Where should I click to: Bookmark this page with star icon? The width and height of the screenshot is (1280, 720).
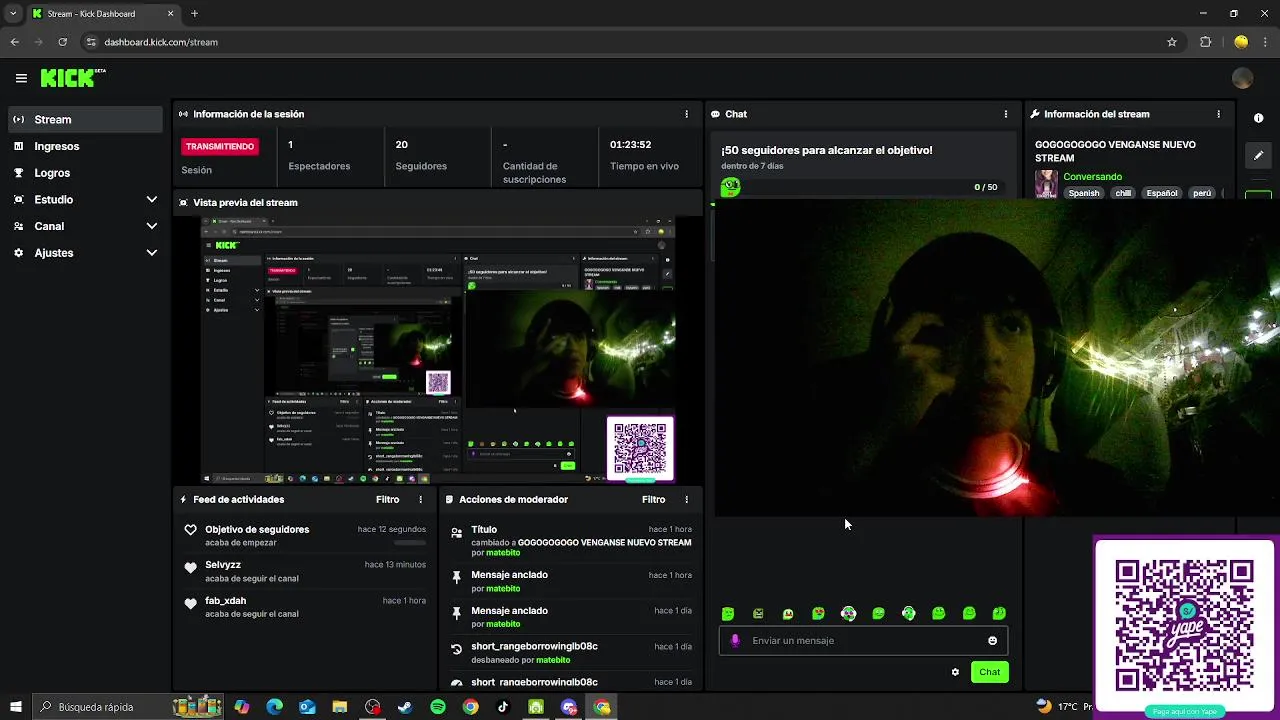[x=1172, y=42]
